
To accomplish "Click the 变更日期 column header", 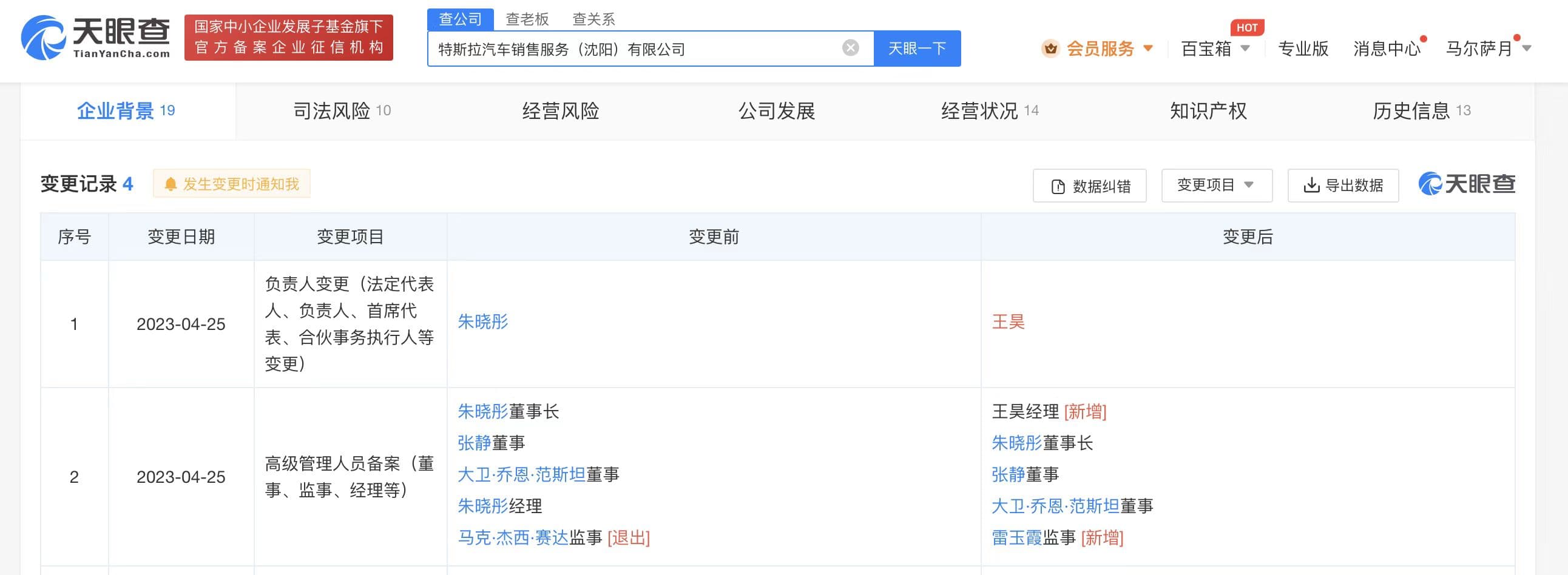I will (181, 237).
